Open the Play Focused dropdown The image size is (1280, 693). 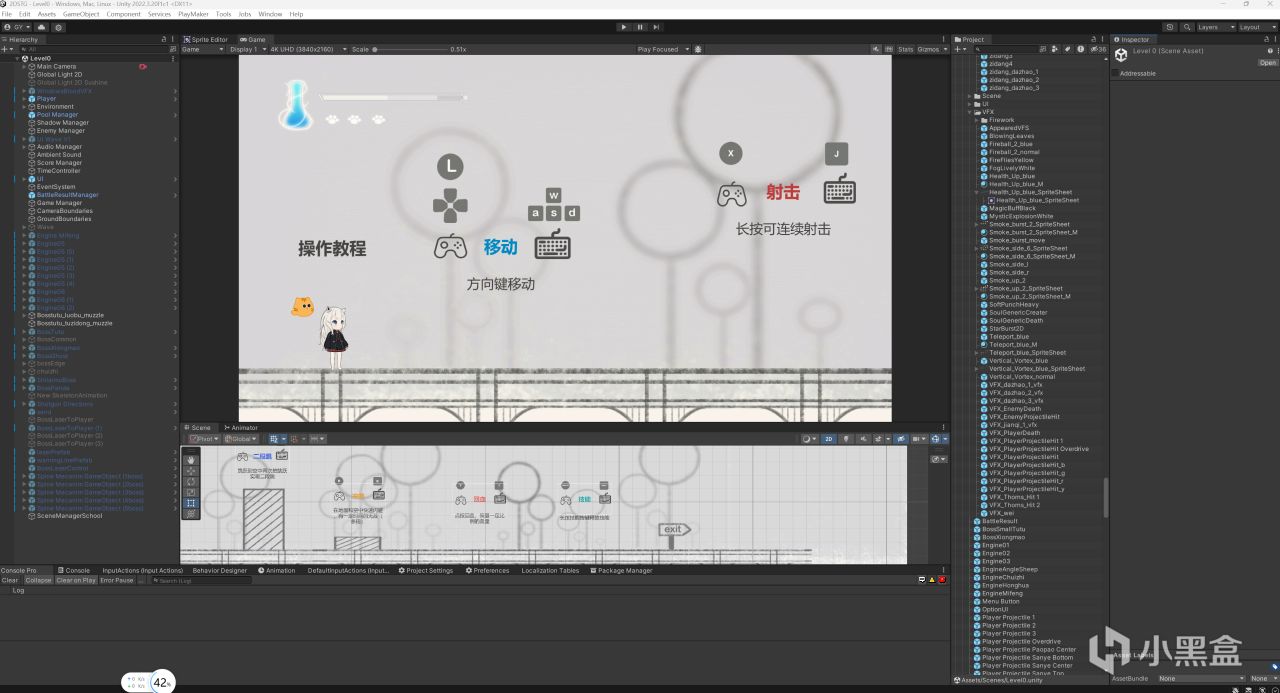(x=662, y=49)
